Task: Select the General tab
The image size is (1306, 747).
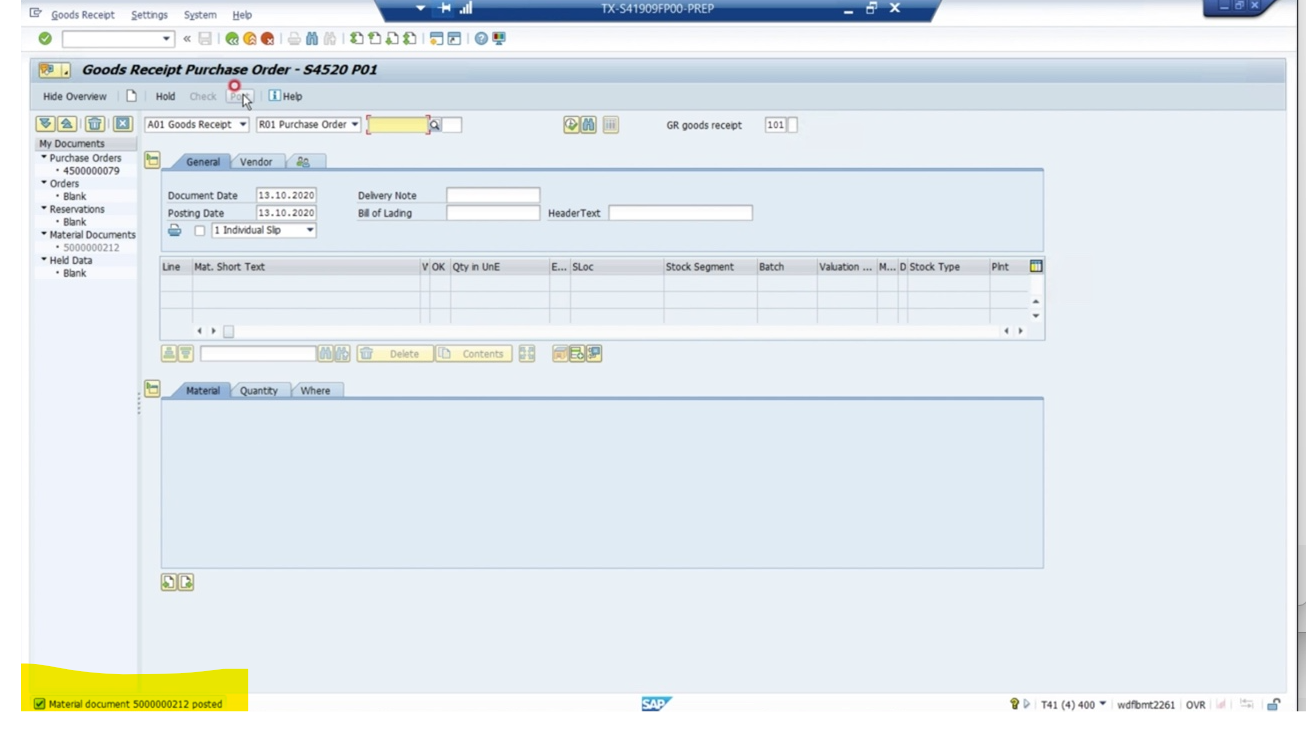Action: (x=203, y=162)
